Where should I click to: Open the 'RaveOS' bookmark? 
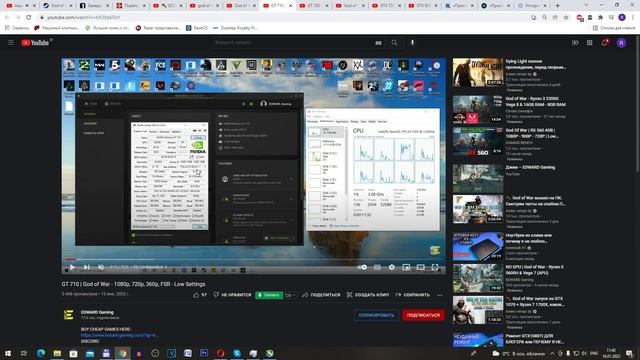click(197, 28)
